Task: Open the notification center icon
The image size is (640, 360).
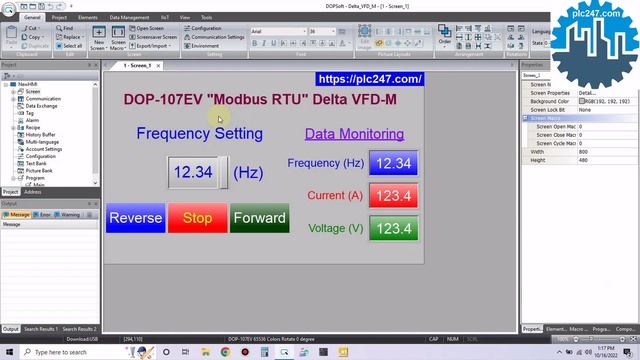Action: tap(628, 352)
